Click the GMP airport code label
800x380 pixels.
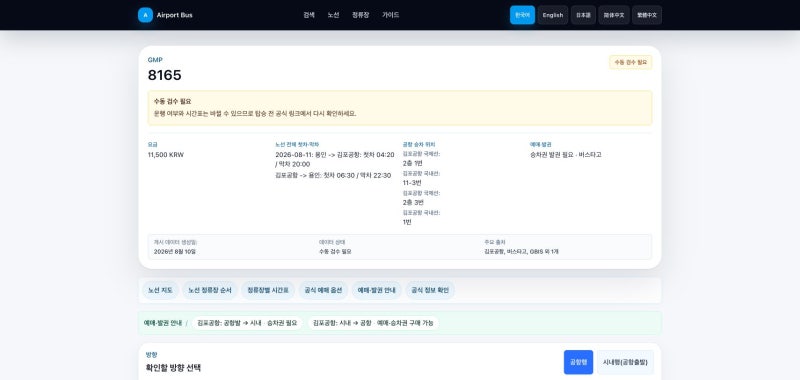155,60
